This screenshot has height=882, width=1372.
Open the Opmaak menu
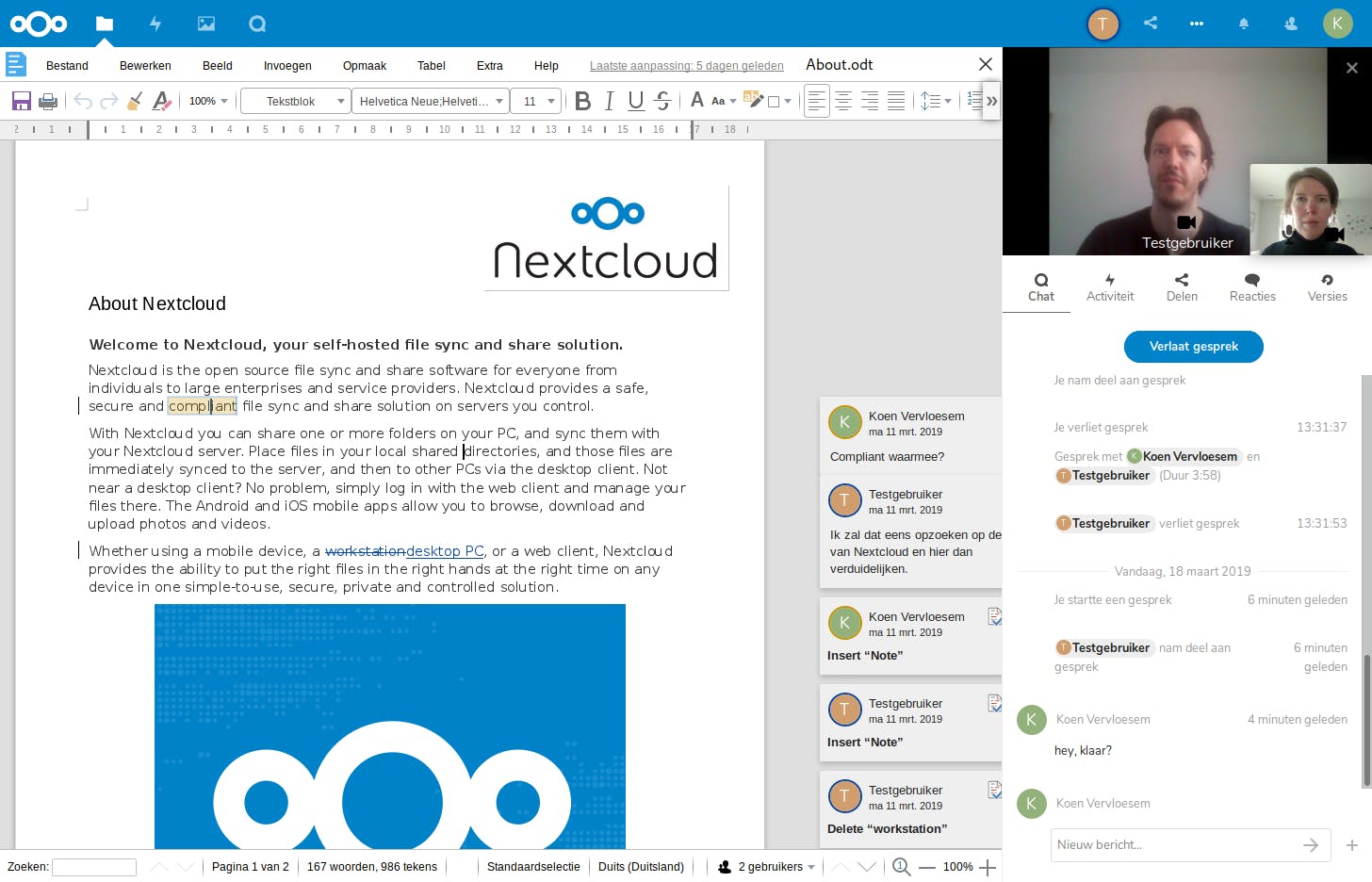coord(365,66)
